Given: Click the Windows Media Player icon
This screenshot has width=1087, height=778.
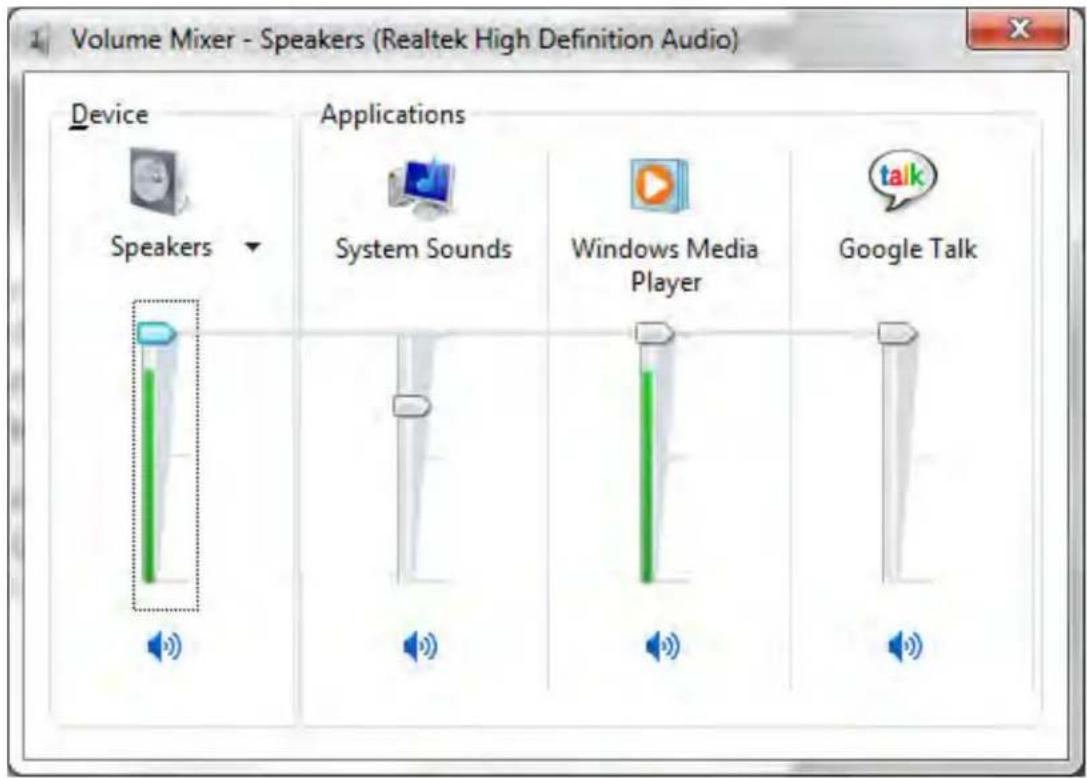Looking at the screenshot, I should pos(659,184).
